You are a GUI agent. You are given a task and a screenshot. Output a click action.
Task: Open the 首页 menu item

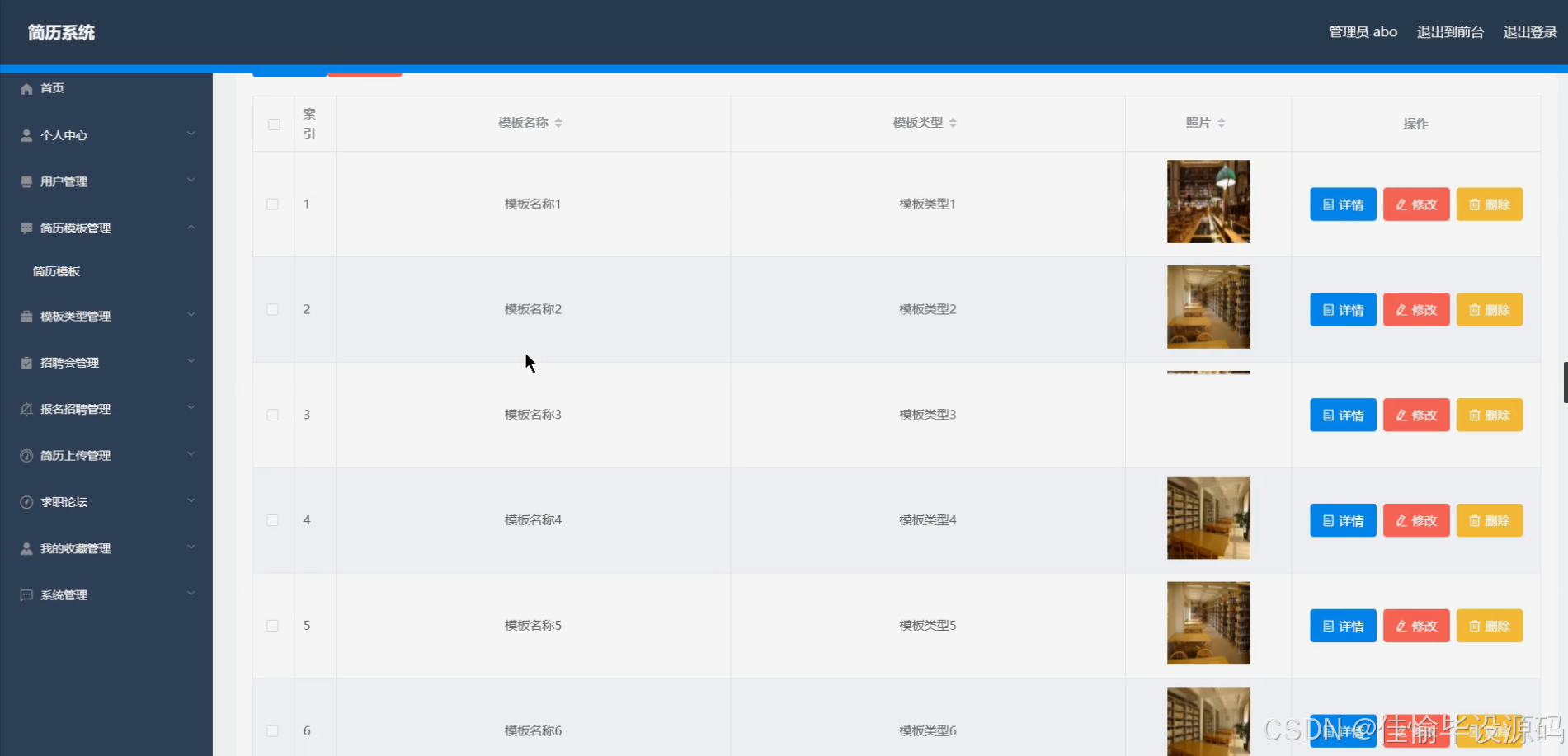point(106,88)
